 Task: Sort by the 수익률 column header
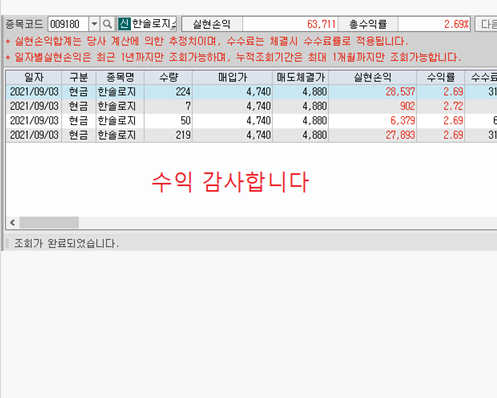click(x=441, y=77)
